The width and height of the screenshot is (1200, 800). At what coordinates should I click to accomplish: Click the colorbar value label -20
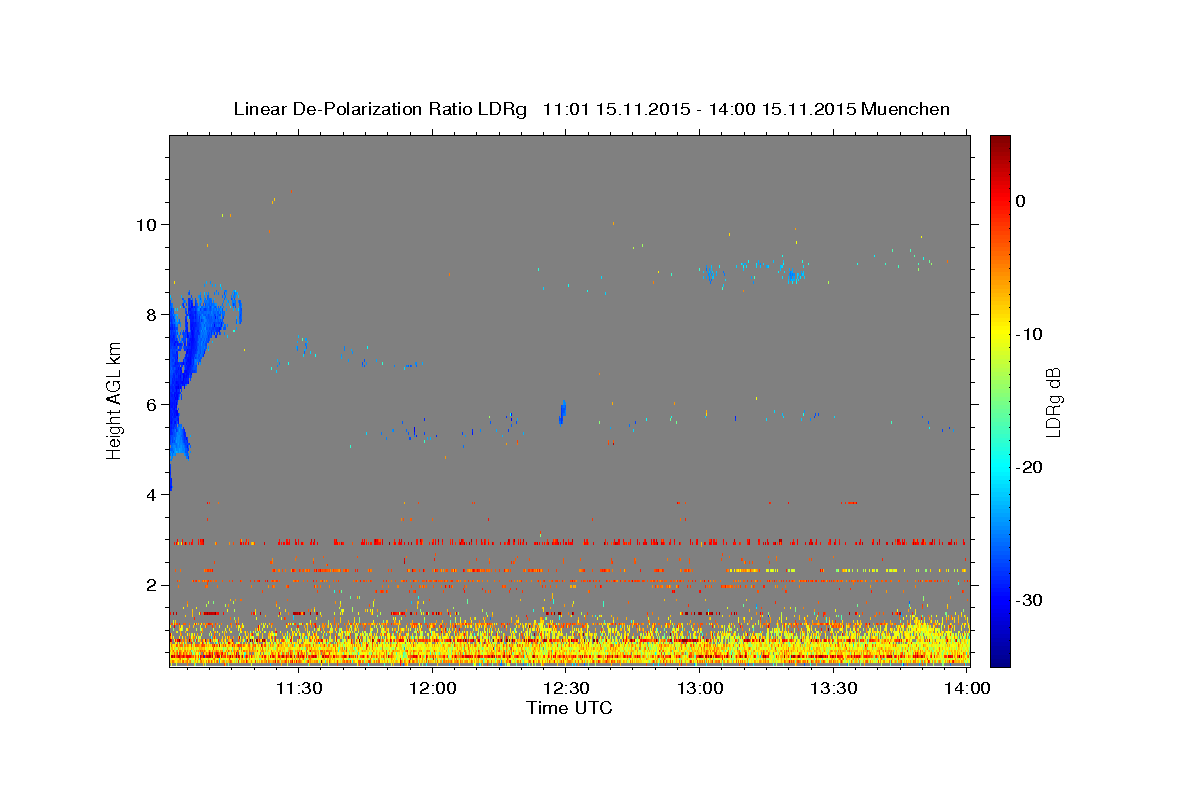pos(1029,467)
